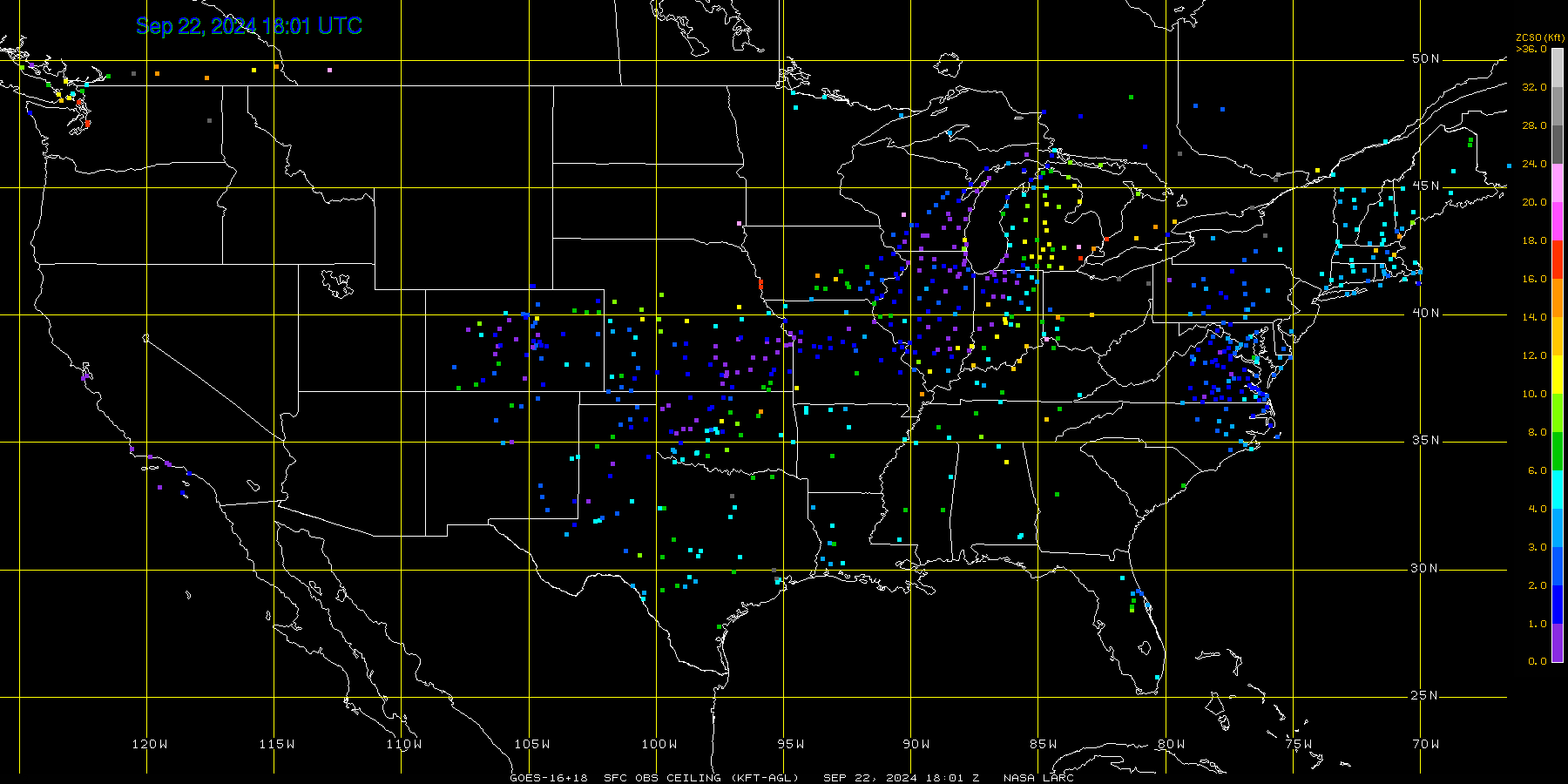Click the 10.0 legend value
The image size is (1568, 784).
pos(1534,394)
